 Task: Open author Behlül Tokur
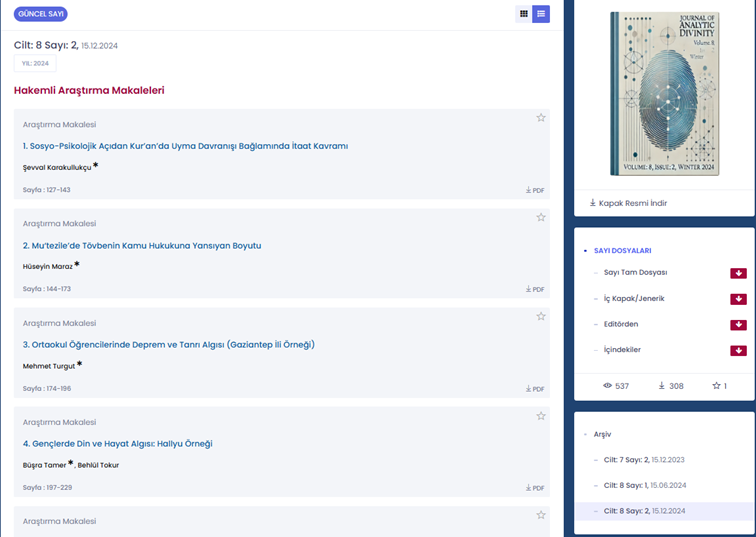(98, 465)
